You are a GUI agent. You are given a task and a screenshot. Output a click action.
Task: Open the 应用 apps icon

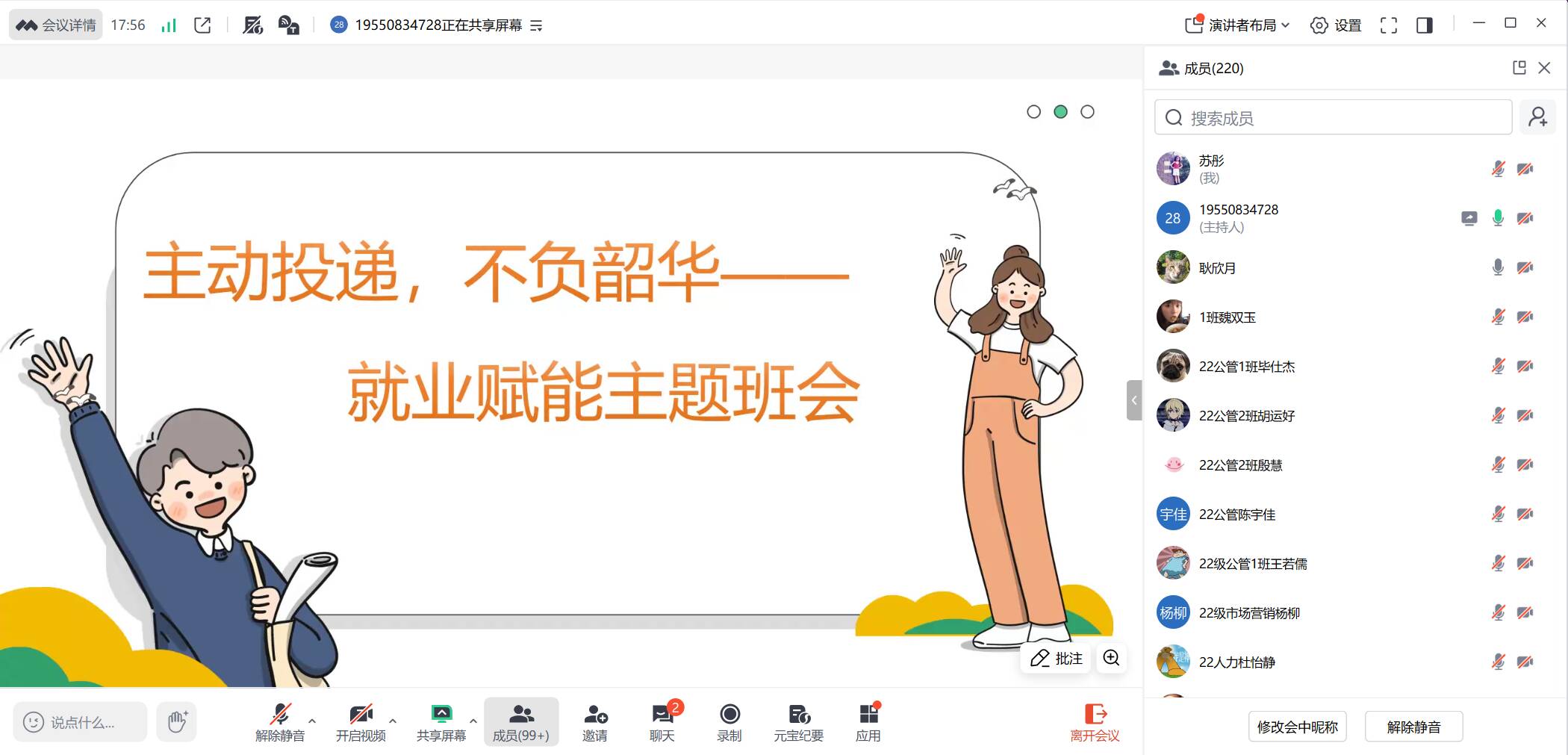868,722
